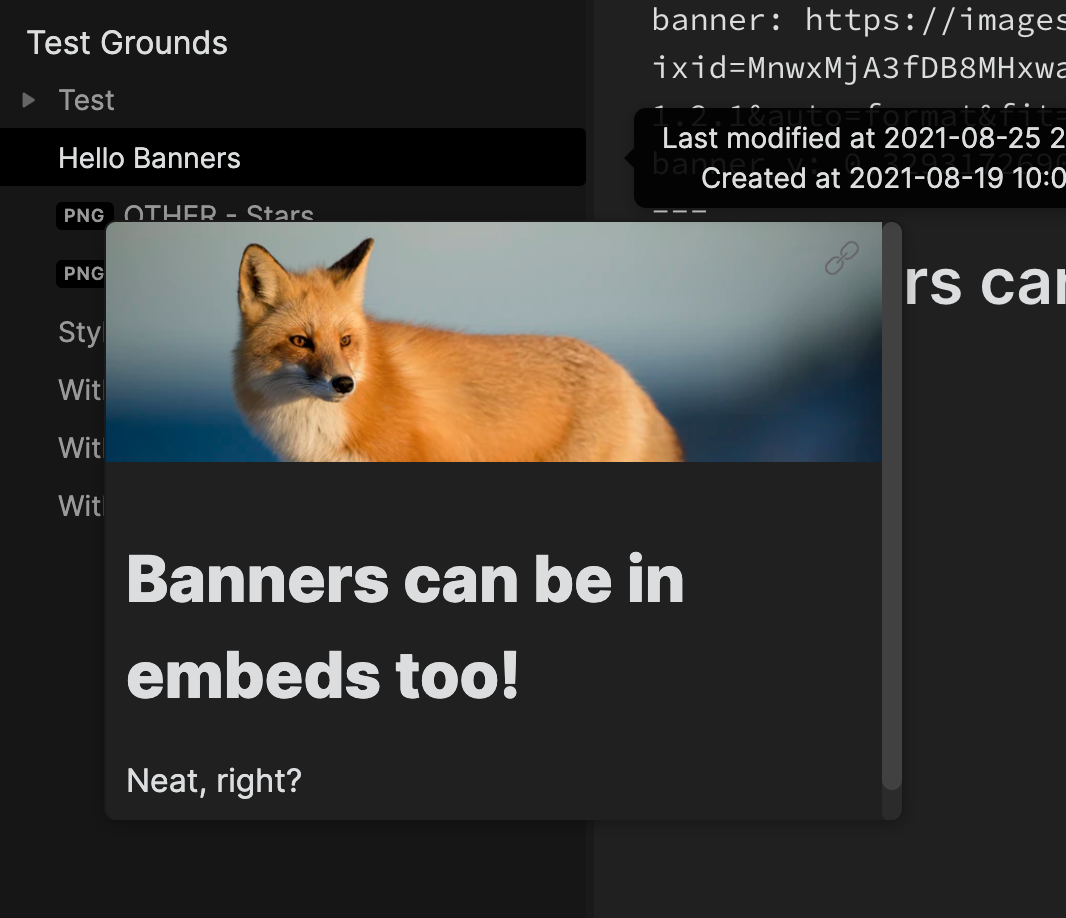The height and width of the screenshot is (918, 1066).
Task: Click the Test Grounds vault title
Action: 127,43
